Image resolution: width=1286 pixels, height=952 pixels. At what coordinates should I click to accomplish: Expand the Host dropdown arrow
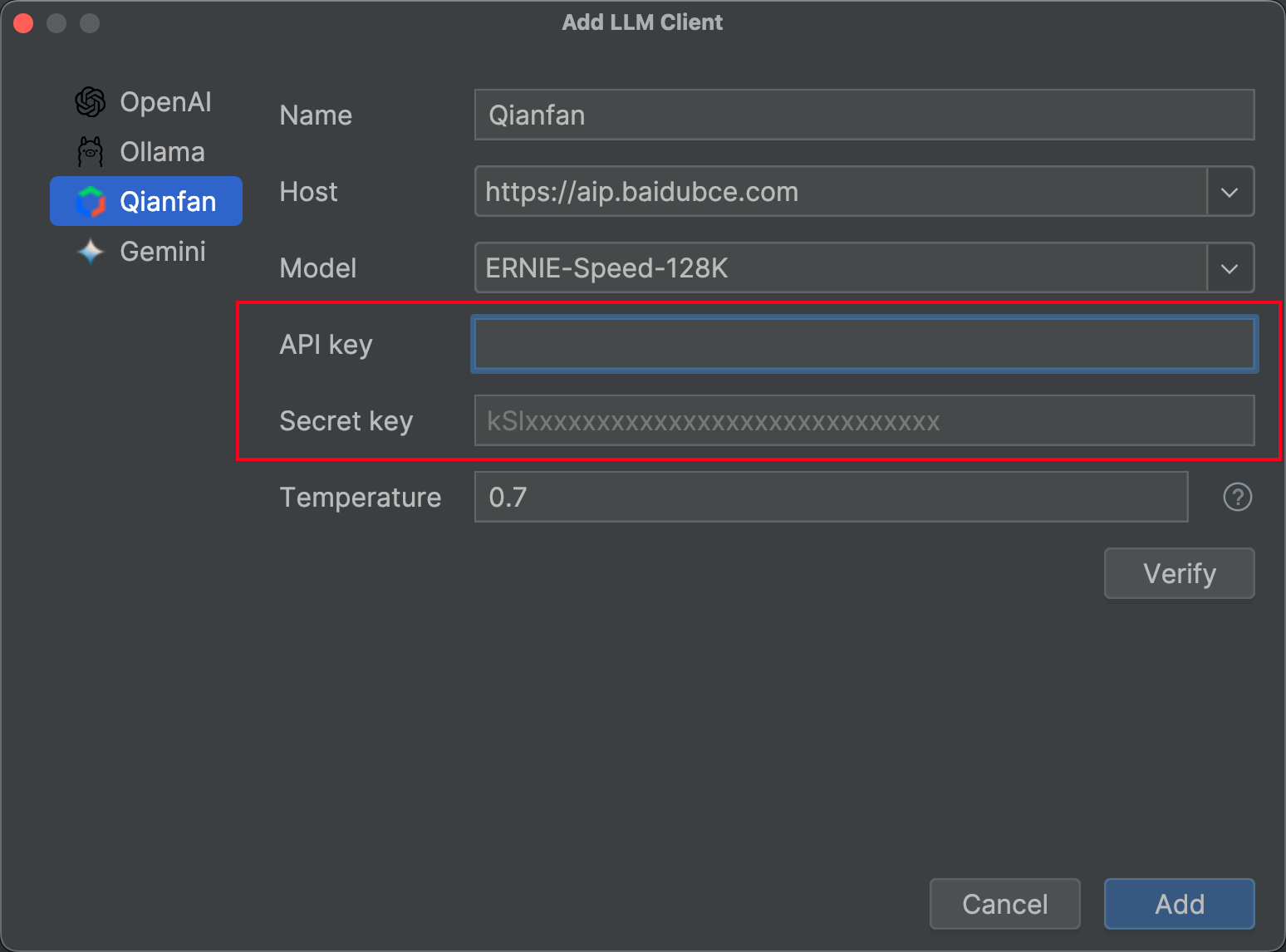coord(1230,192)
